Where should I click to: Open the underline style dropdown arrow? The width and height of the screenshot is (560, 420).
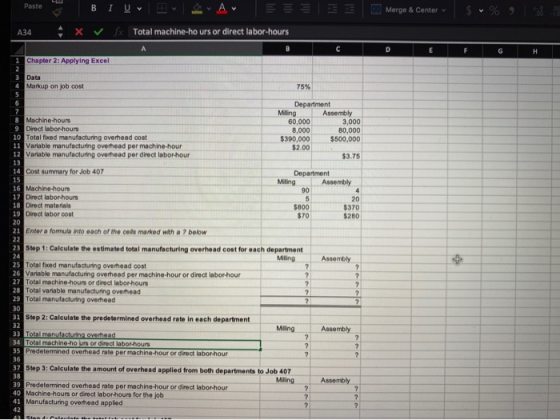coord(139,9)
